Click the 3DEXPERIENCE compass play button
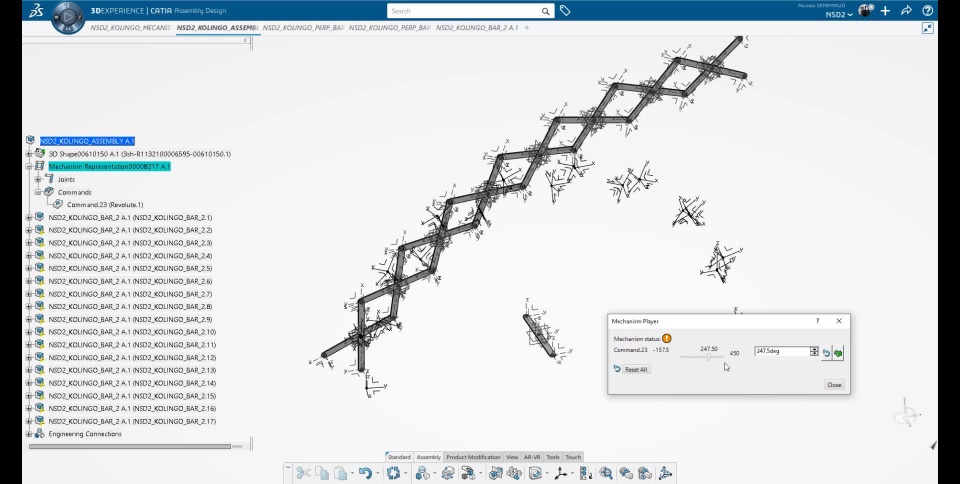Screen dimensions: 960x484 68,17
